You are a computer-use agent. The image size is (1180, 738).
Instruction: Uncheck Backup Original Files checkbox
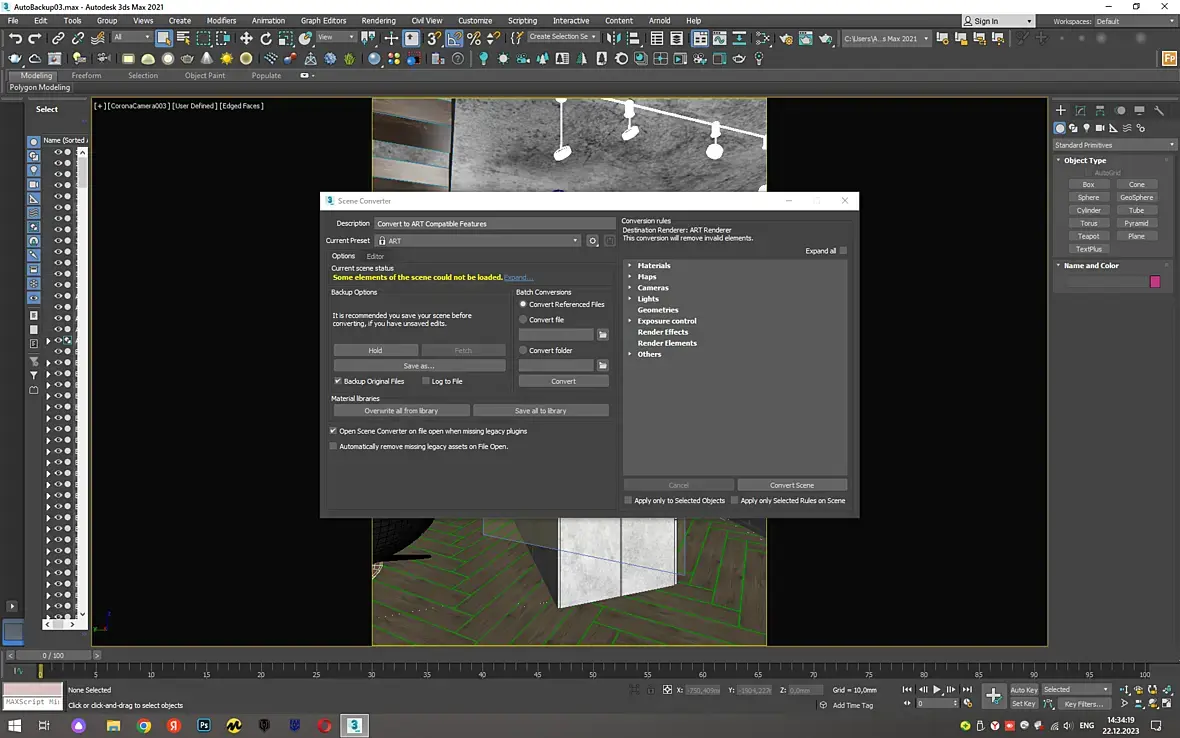click(x=338, y=381)
